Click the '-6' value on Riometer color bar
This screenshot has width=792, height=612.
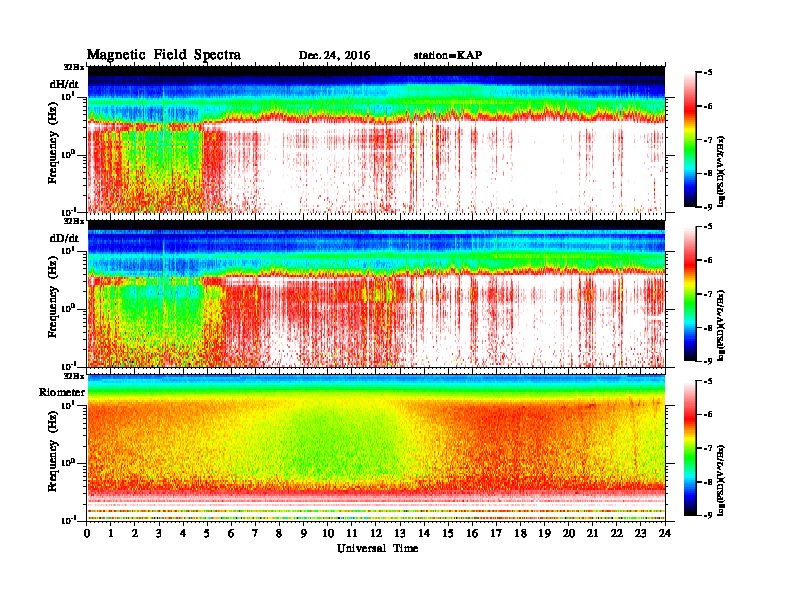click(x=708, y=415)
